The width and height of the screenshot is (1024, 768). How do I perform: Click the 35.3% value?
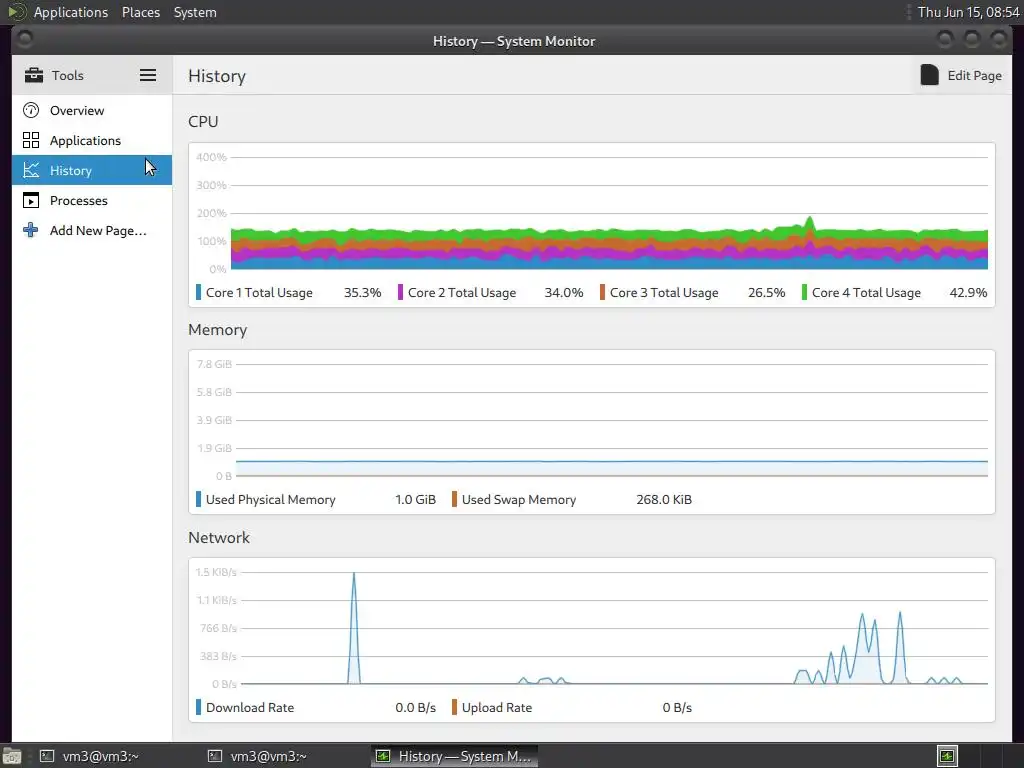coord(362,293)
